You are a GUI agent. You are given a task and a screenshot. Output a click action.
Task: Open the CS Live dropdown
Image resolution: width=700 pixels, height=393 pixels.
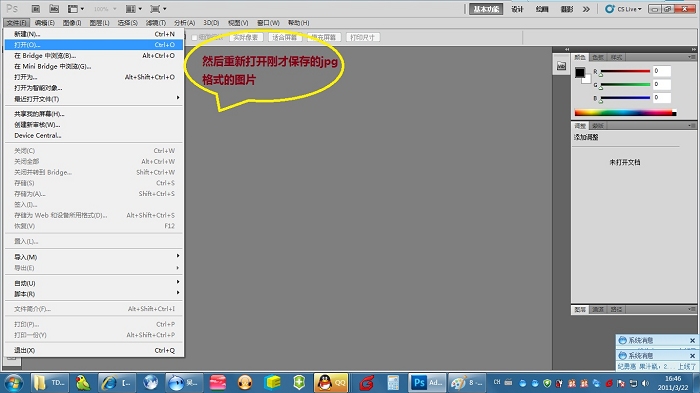pyautogui.click(x=629, y=8)
